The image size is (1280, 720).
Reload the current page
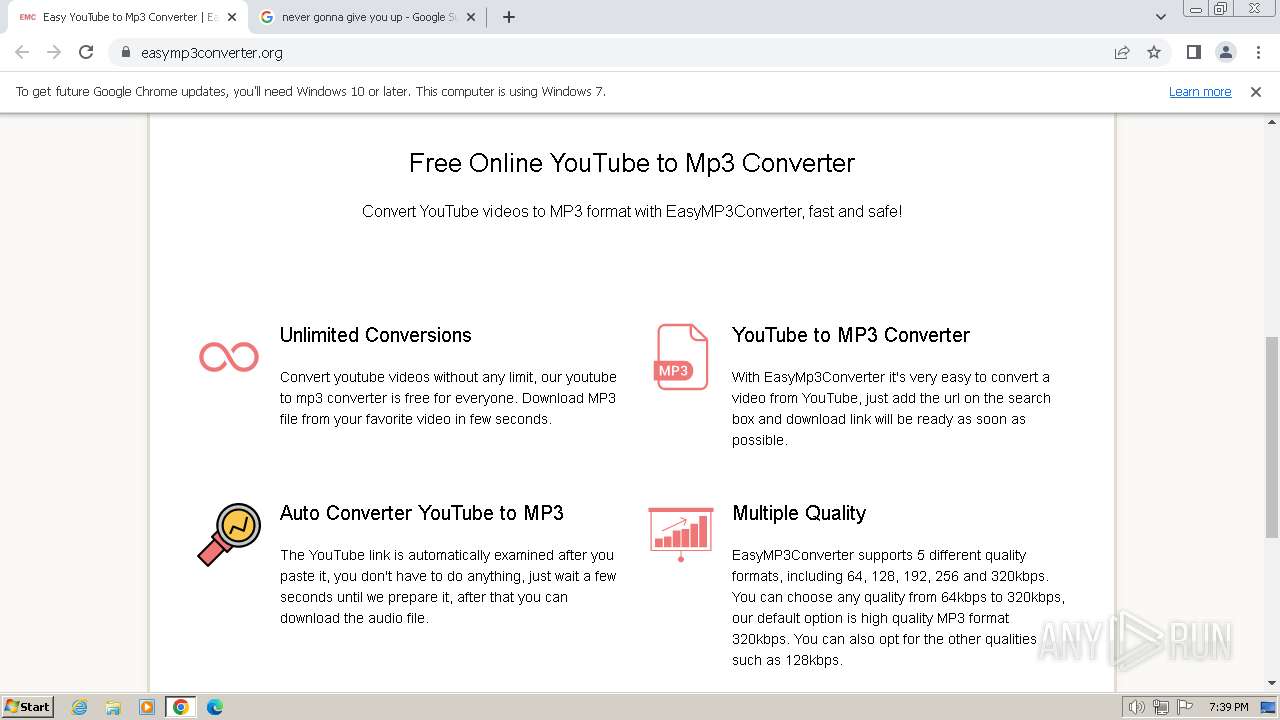pyautogui.click(x=86, y=52)
